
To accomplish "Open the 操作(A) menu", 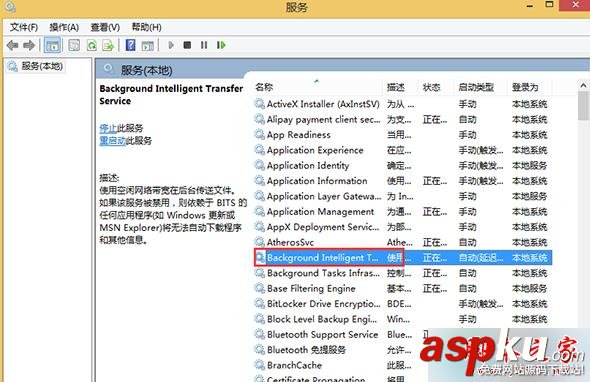I will pos(64,27).
